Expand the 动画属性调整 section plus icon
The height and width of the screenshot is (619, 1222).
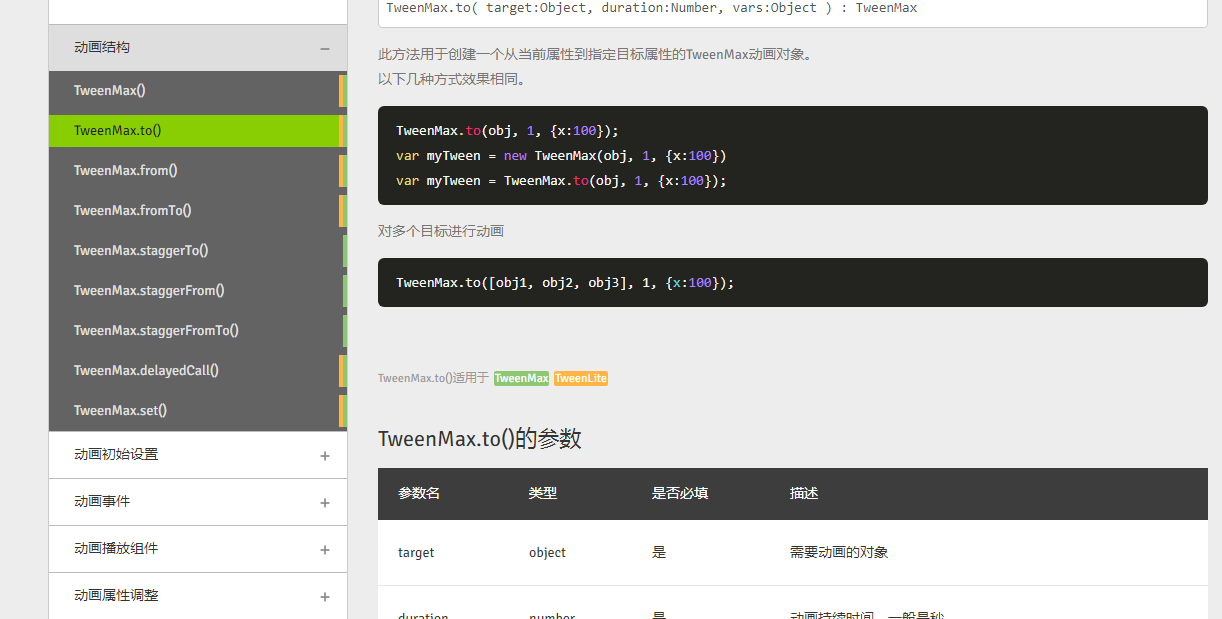coord(325,597)
